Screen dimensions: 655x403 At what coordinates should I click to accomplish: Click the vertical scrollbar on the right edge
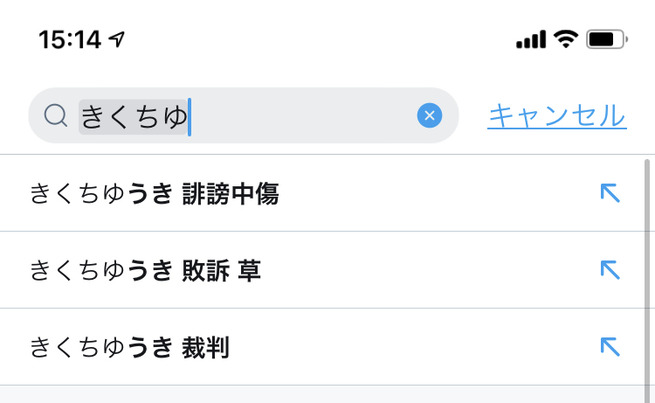pos(647,270)
